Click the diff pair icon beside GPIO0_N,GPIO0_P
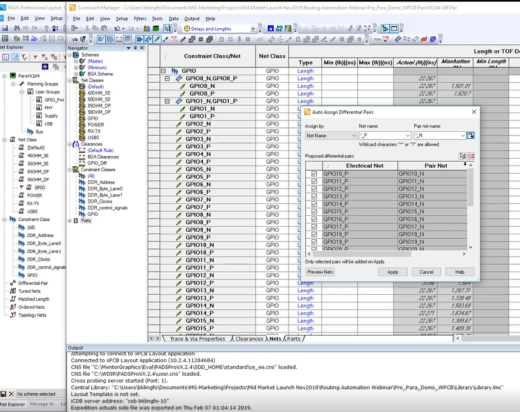Screen dimensions: 520x412 click(x=179, y=78)
